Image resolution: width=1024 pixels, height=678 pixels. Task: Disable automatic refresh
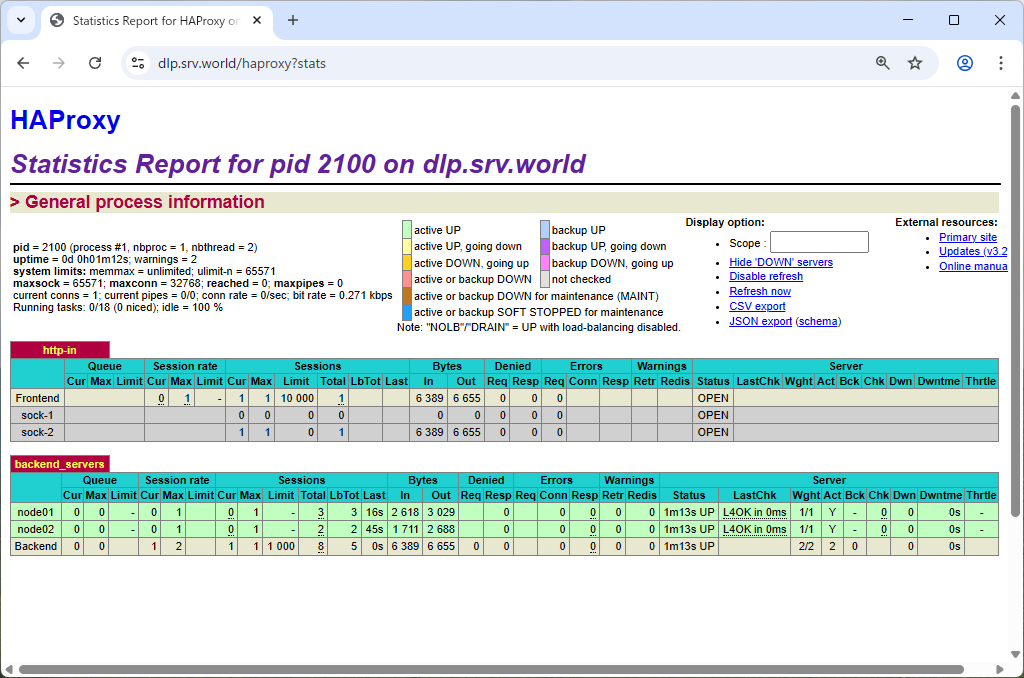(x=766, y=276)
